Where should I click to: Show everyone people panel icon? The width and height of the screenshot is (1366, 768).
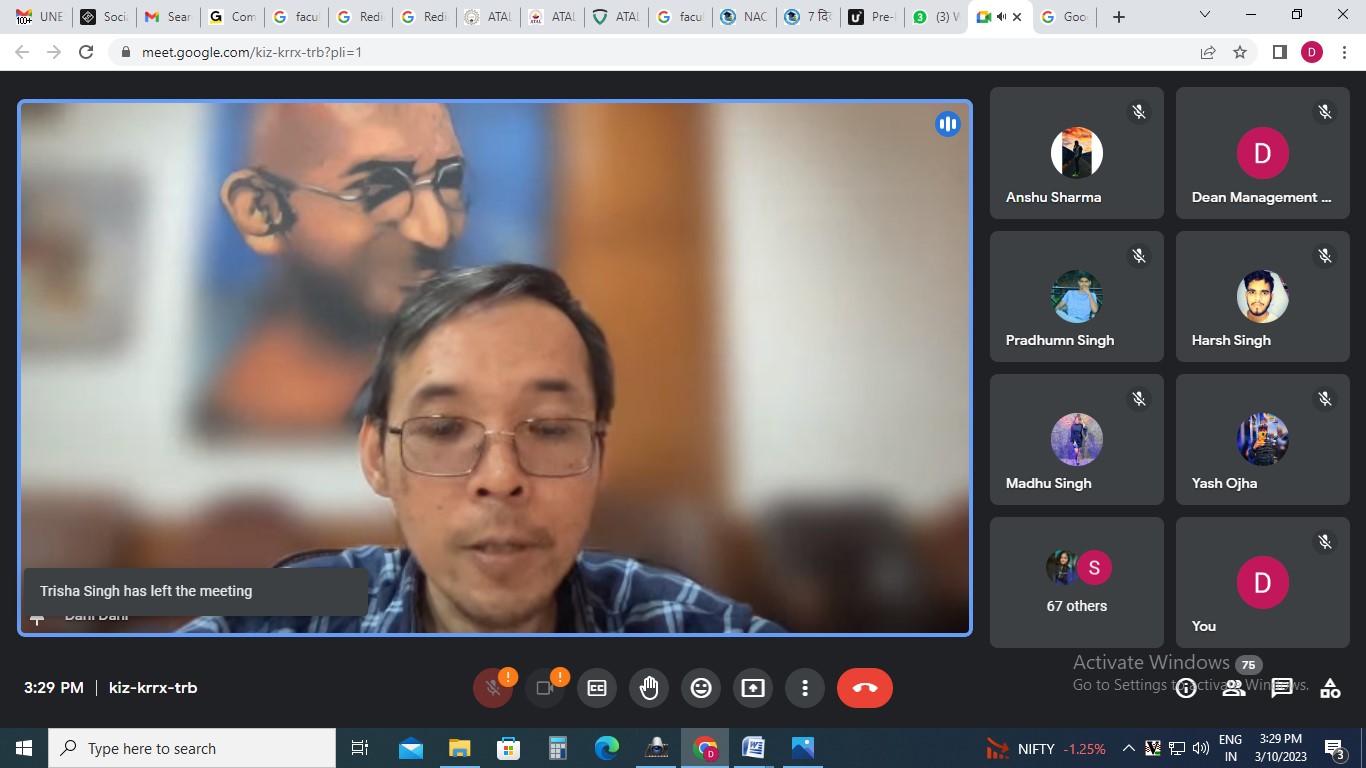point(1234,688)
